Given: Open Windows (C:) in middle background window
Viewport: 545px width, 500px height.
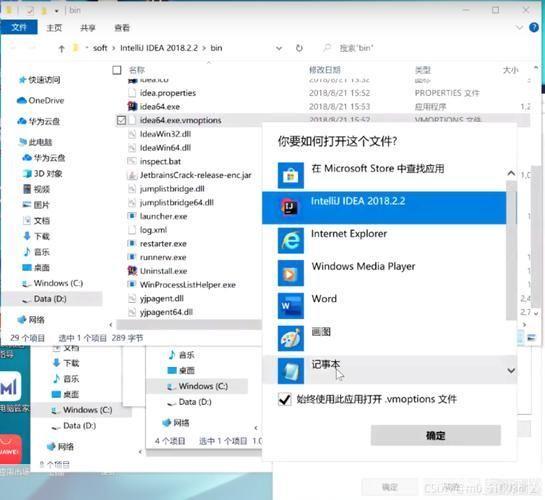Looking at the screenshot, I should tap(203, 386).
